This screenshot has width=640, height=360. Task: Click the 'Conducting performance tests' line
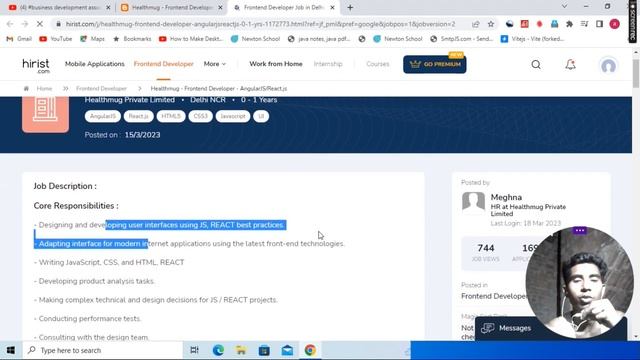coord(87,319)
